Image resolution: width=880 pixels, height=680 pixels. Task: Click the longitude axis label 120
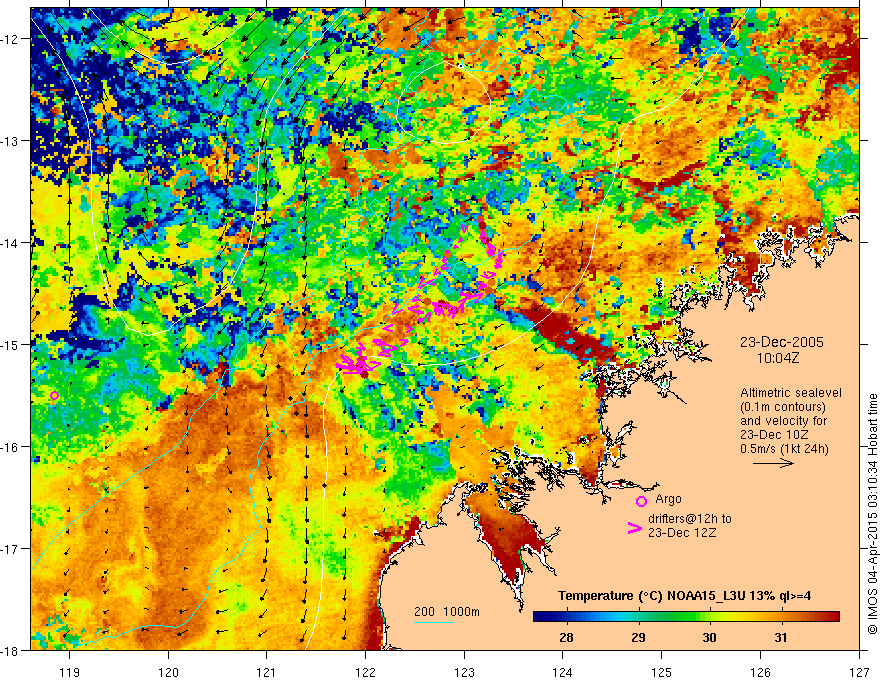coord(168,672)
